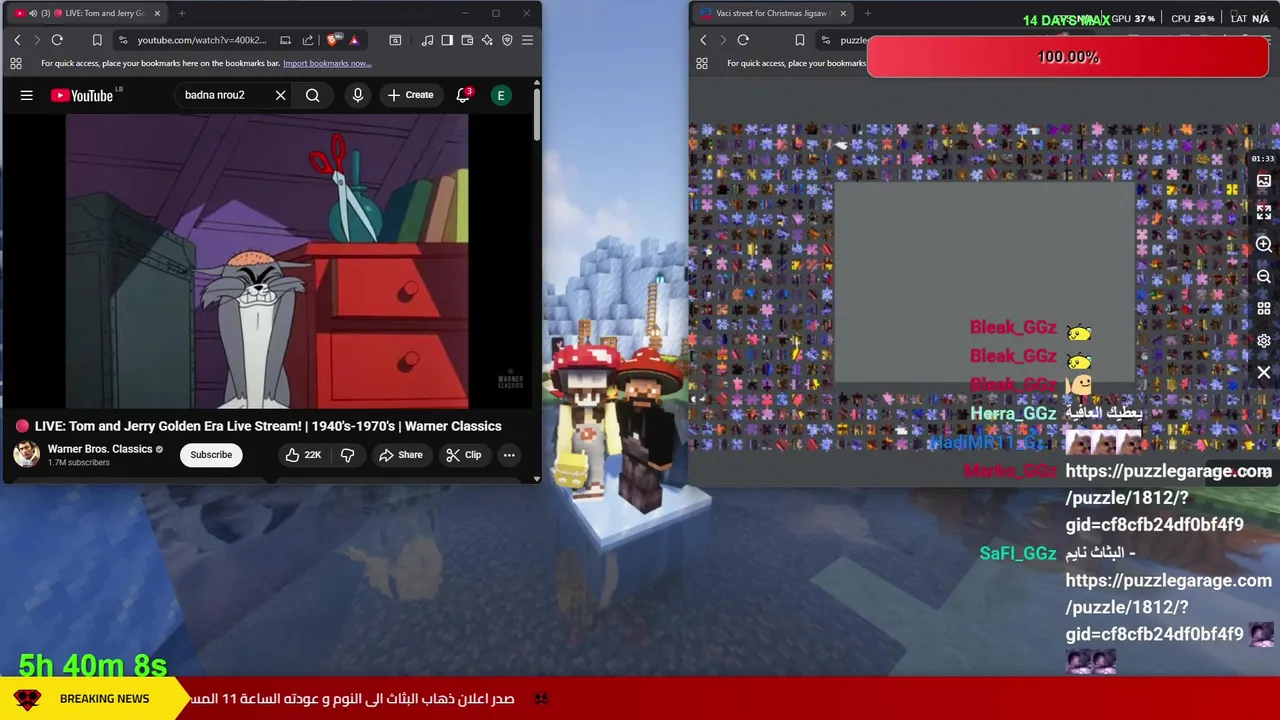Open the Brave Wallet icon
This screenshot has height=720, width=1280.
467,40
